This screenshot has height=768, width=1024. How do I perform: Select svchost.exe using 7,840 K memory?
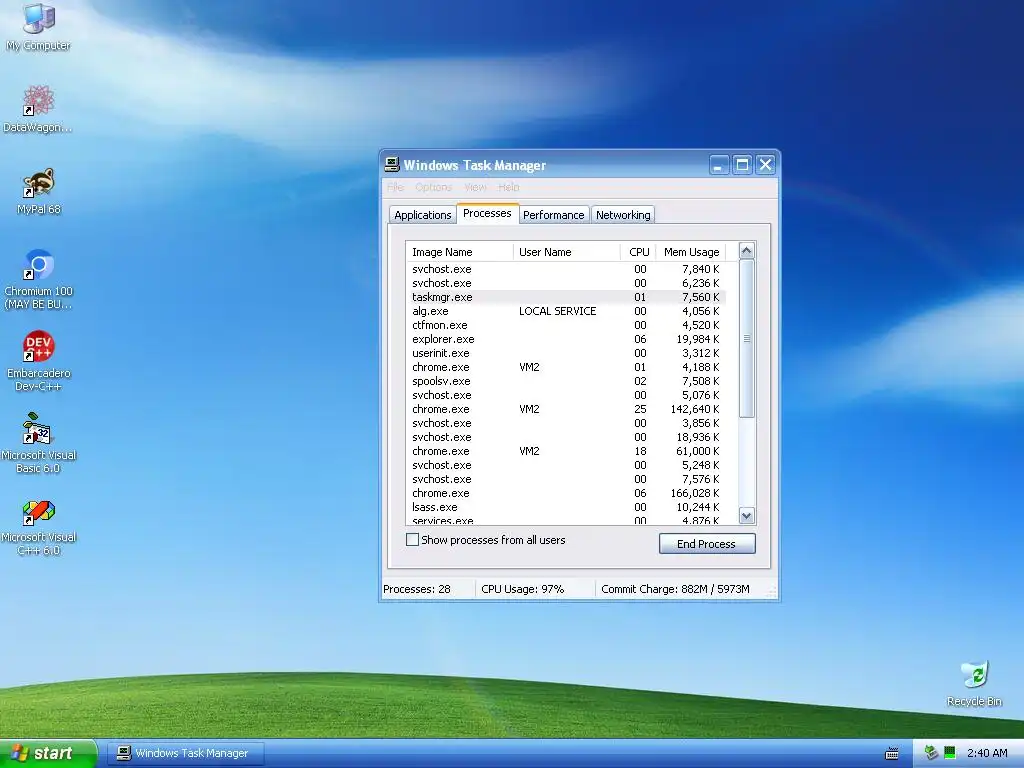(x=566, y=269)
